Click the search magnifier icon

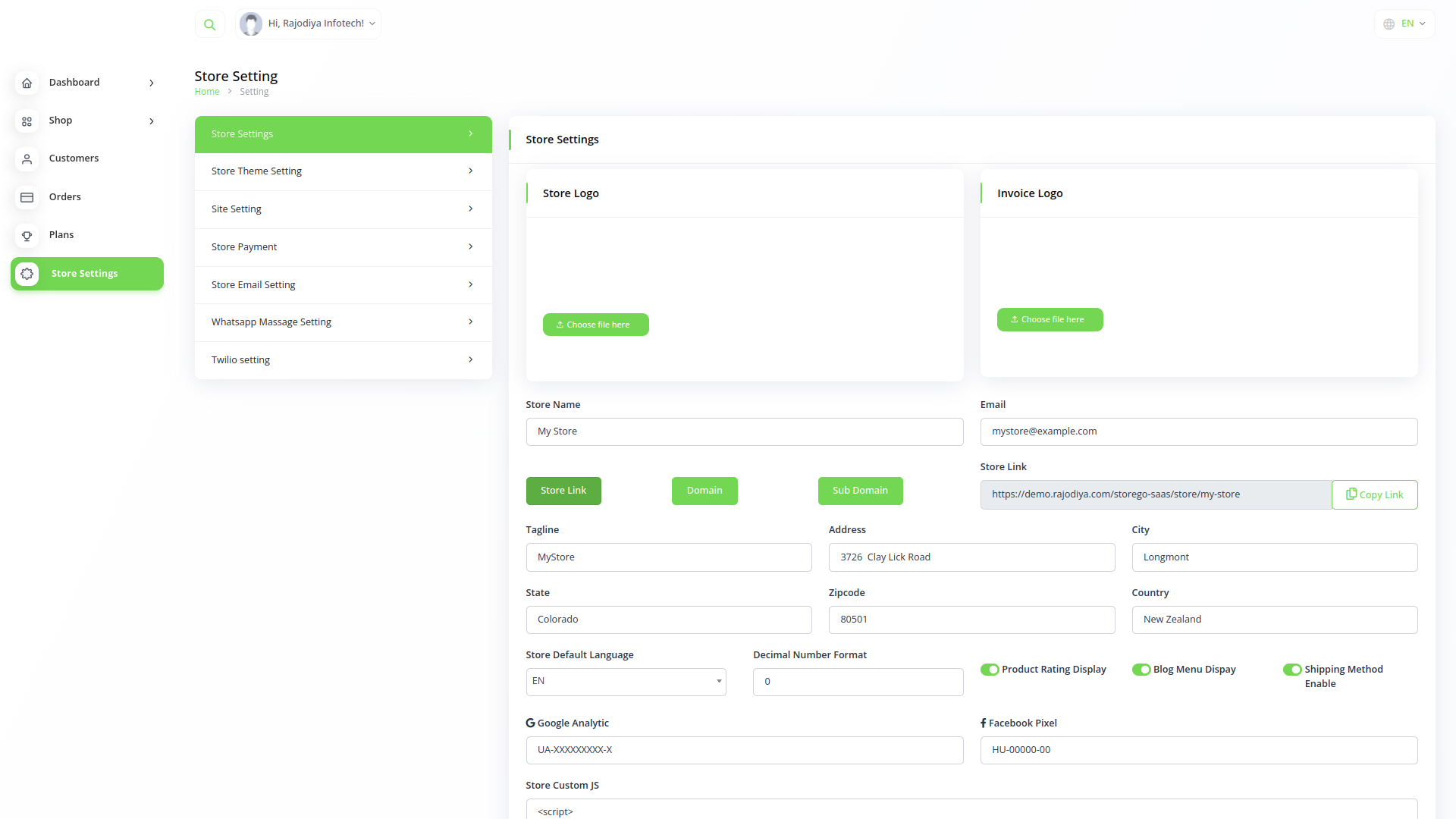pos(210,24)
